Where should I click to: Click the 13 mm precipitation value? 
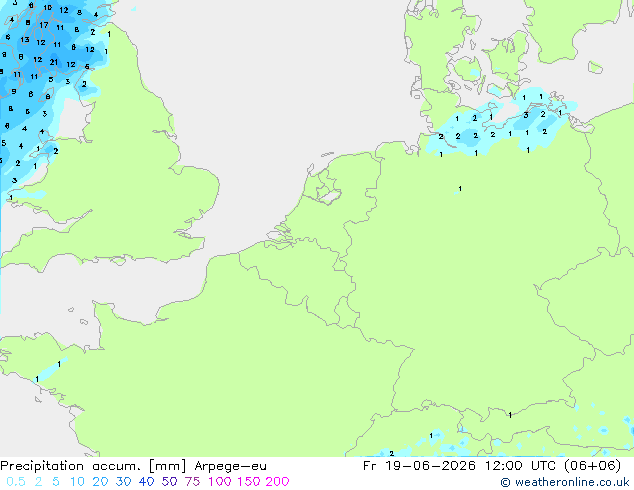tap(25, 40)
